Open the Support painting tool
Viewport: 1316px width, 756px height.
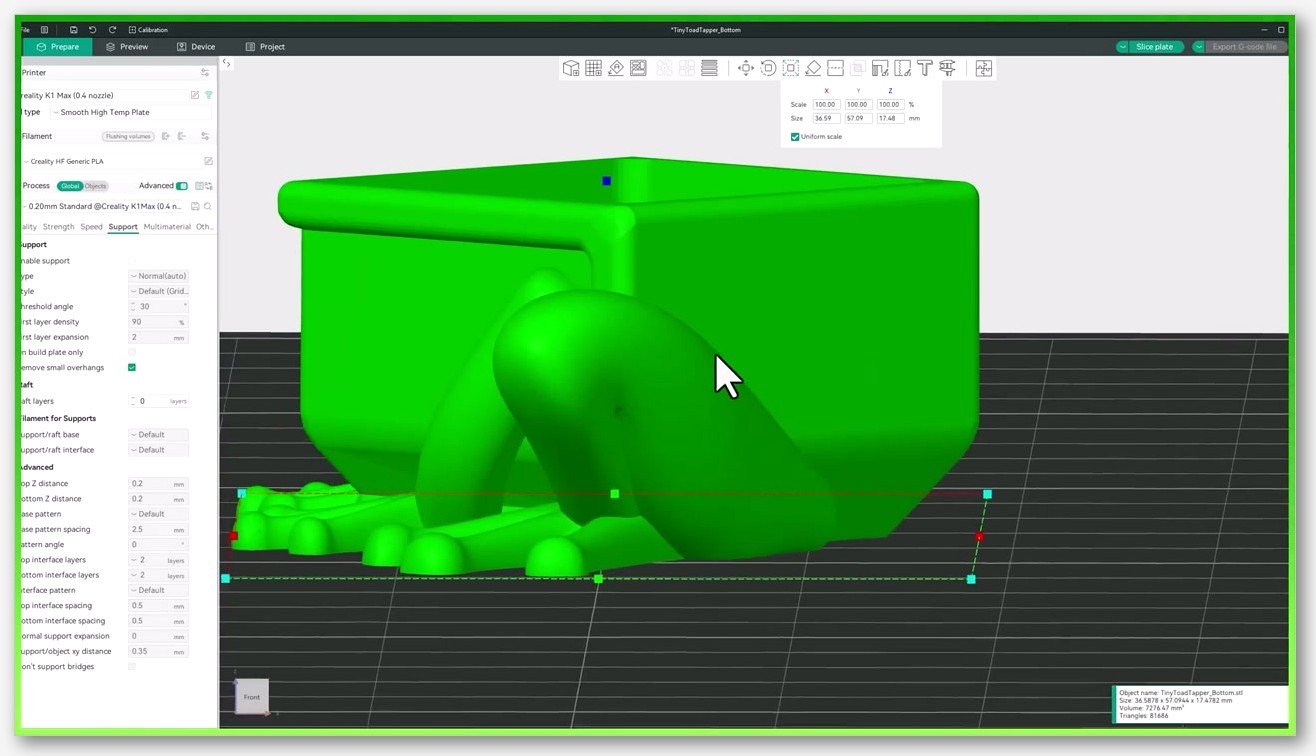(x=880, y=68)
